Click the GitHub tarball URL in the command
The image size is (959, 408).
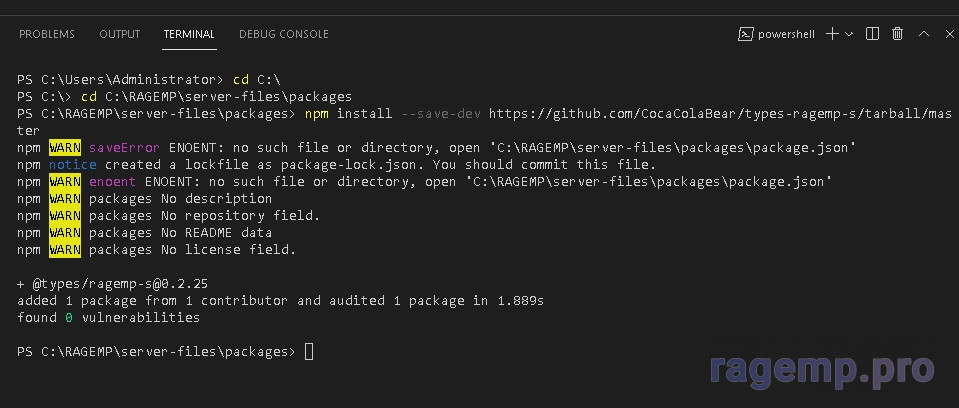pos(719,114)
